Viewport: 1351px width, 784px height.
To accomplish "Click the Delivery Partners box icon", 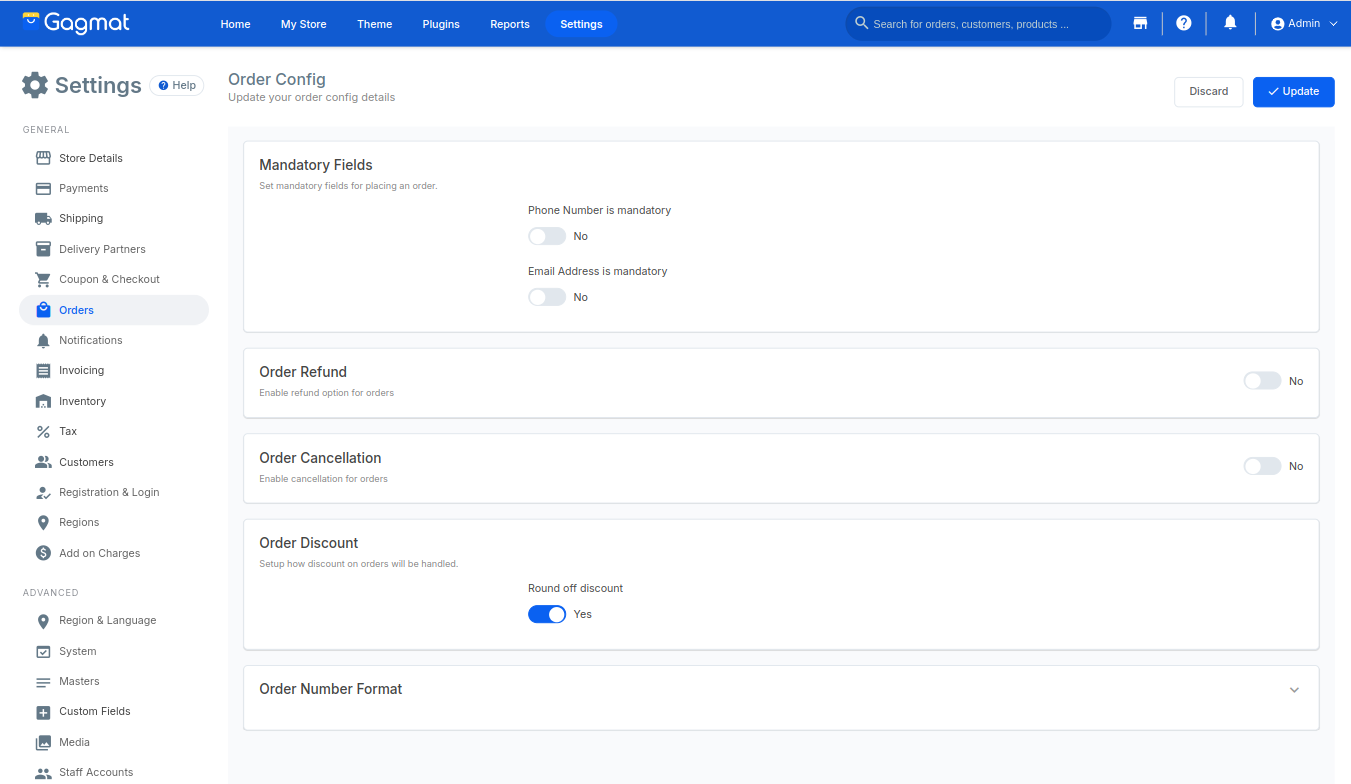I will [x=43, y=249].
